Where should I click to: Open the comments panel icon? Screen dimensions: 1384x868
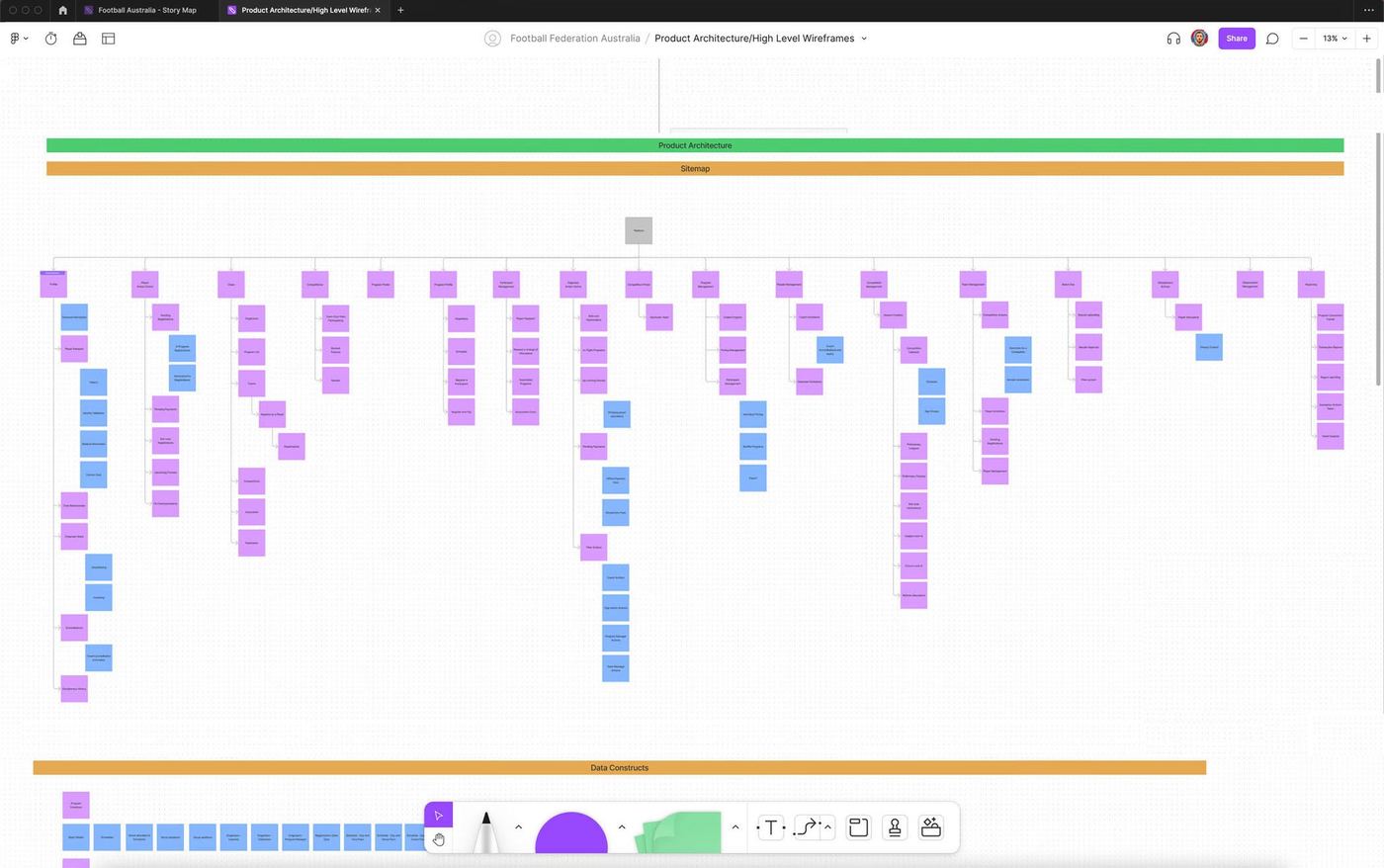point(1272,39)
